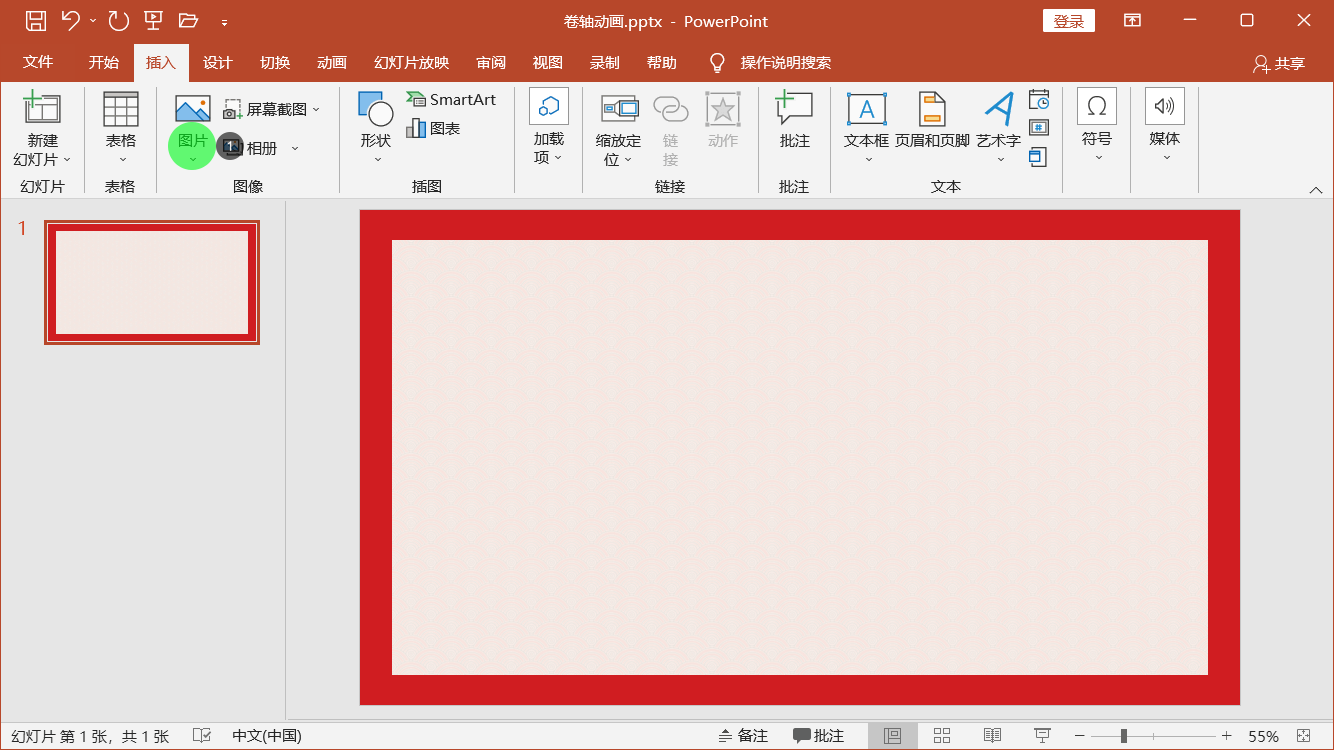Toggle the 备注 notes pane
1334x750 pixels.
[743, 736]
